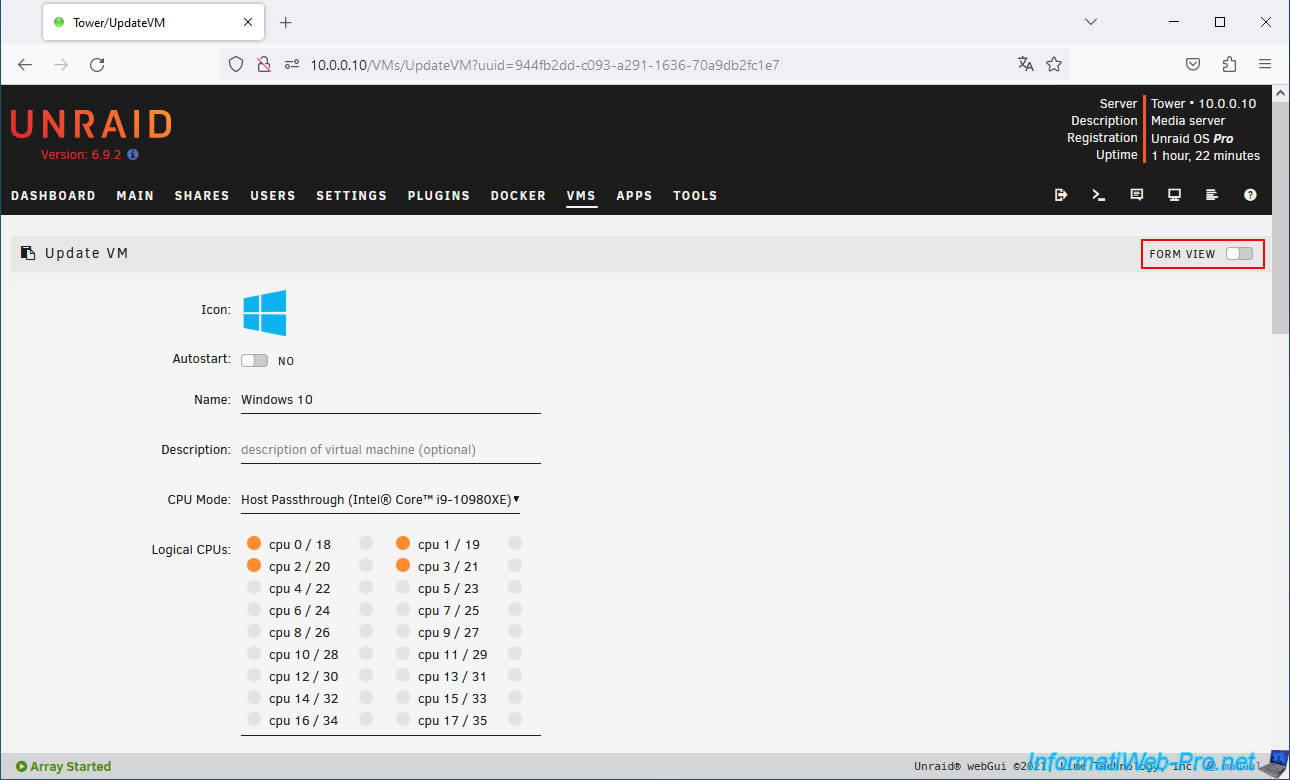Toggle the help question mark icon
1290x780 pixels.
[x=1250, y=195]
